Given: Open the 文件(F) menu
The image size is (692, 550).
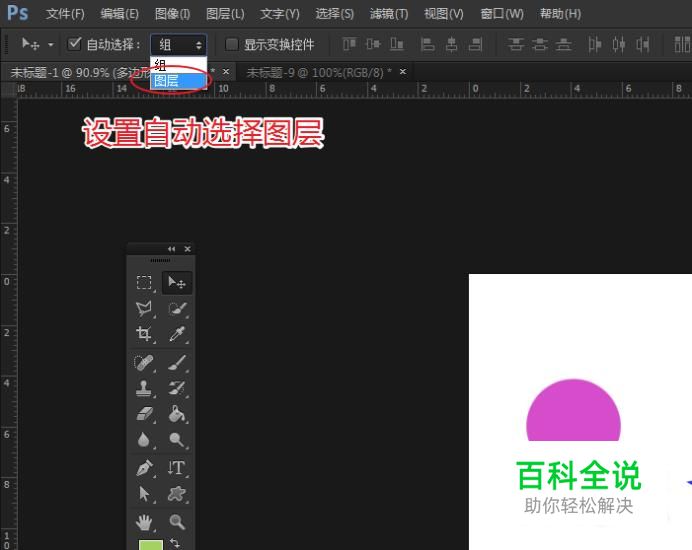Looking at the screenshot, I should [x=65, y=14].
